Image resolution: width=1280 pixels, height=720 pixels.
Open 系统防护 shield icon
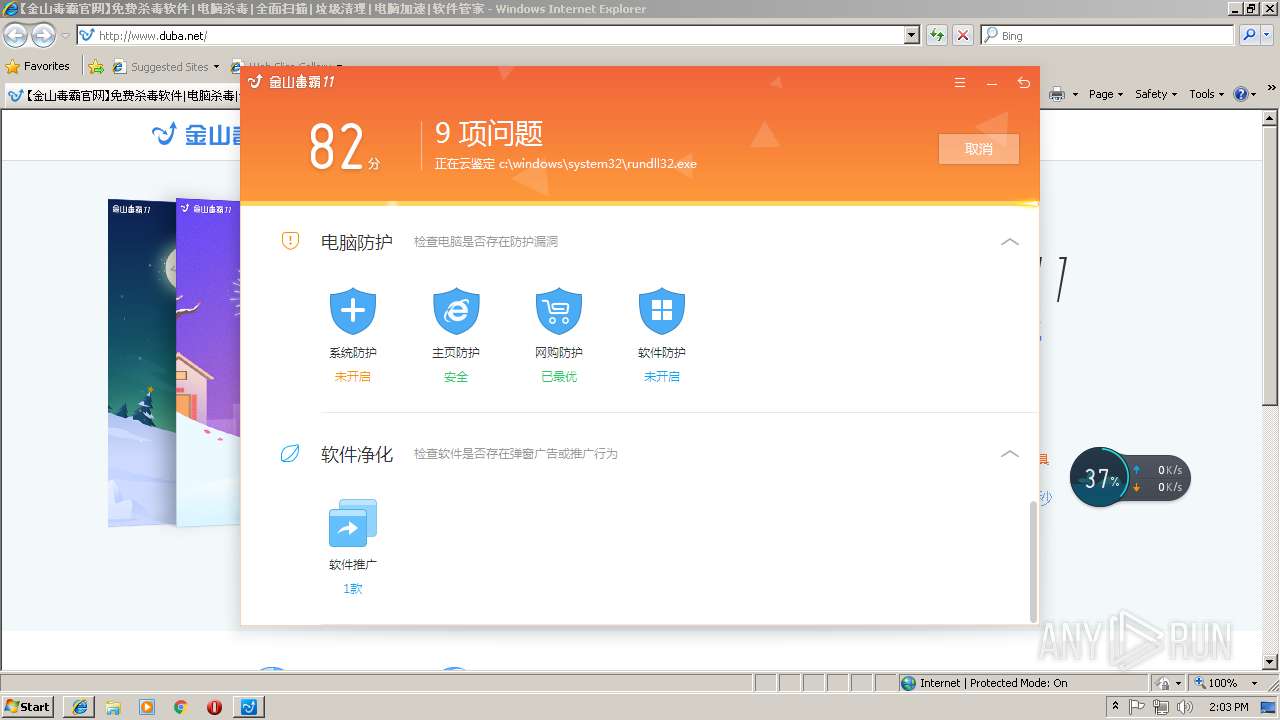point(353,312)
